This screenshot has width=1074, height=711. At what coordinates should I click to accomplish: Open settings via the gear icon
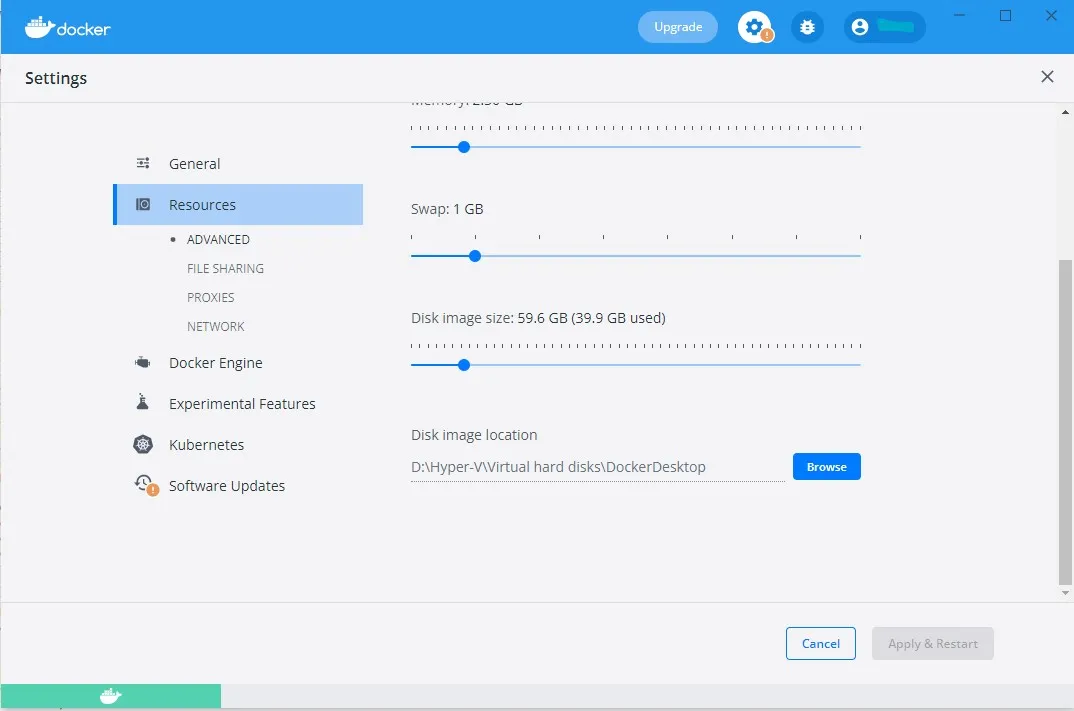755,27
